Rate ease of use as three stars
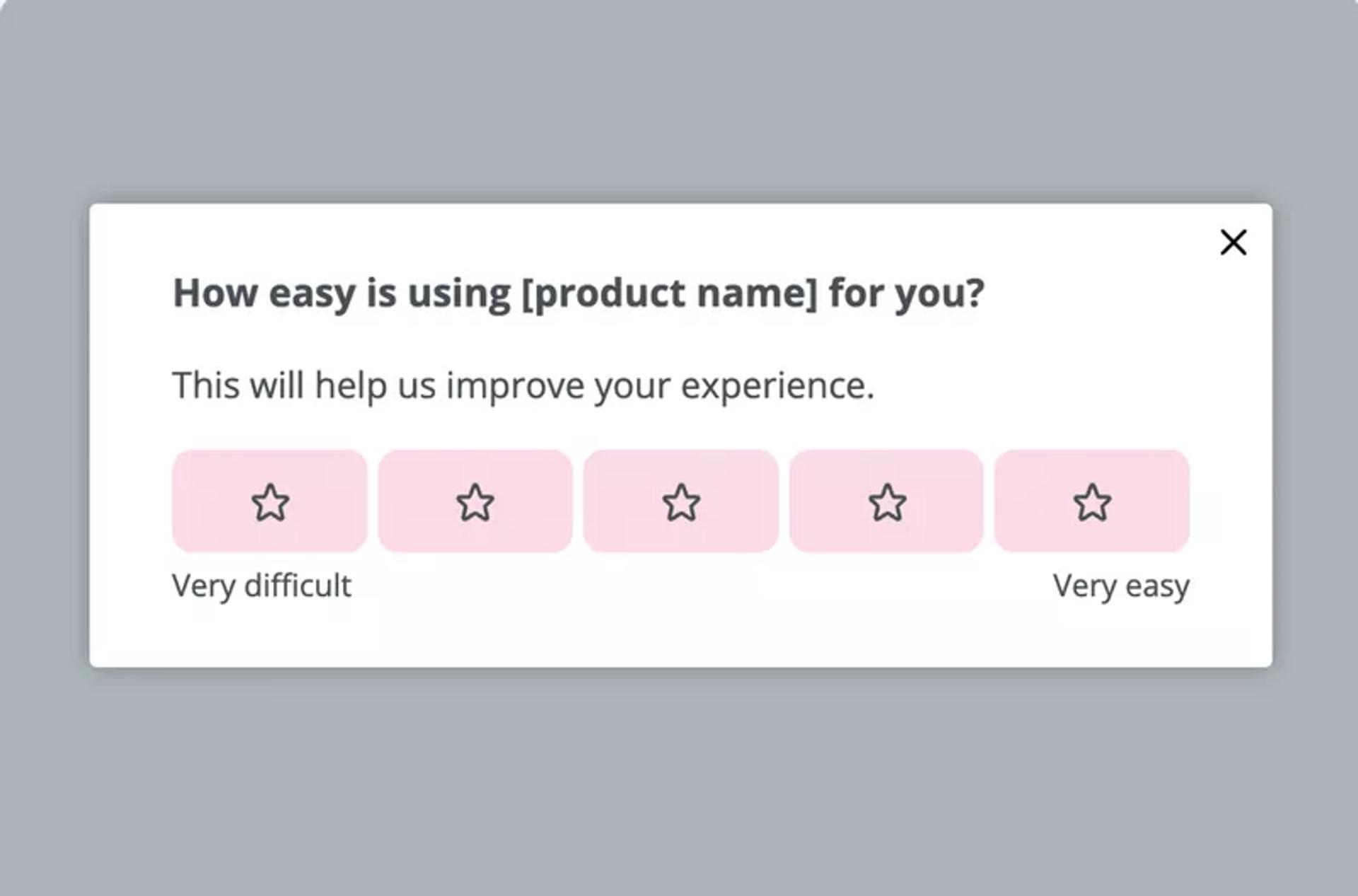The height and width of the screenshot is (896, 1358). click(x=681, y=502)
